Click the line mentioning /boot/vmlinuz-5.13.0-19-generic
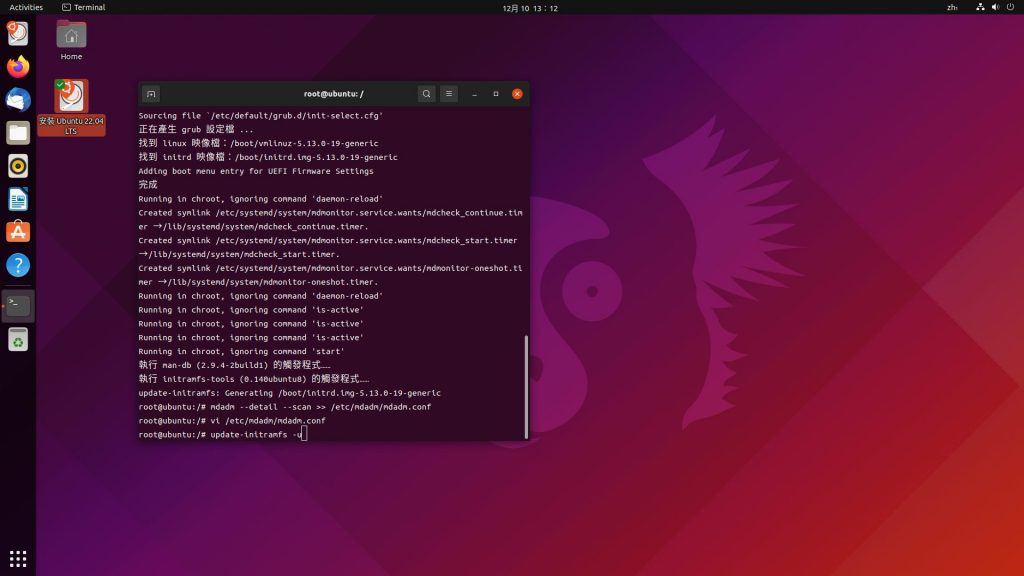This screenshot has width=1024, height=576. (x=258, y=143)
